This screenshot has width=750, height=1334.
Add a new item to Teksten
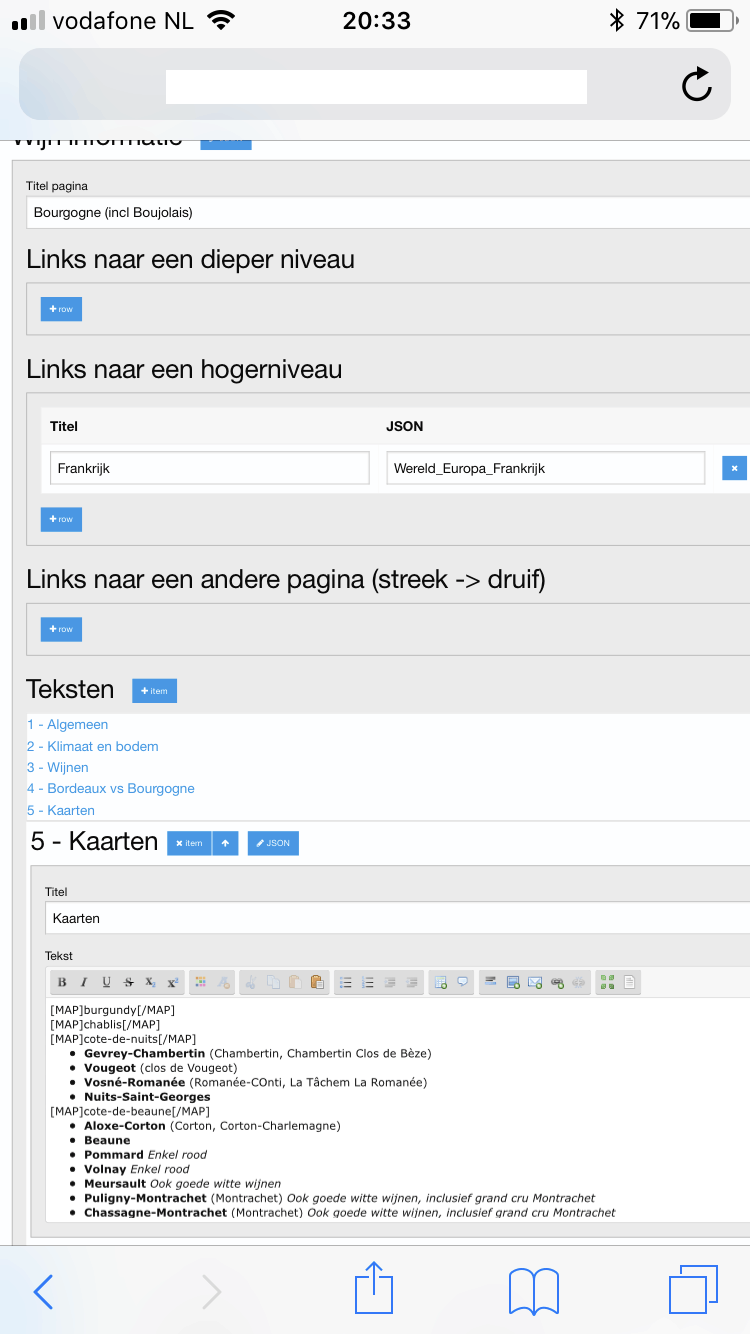point(154,690)
